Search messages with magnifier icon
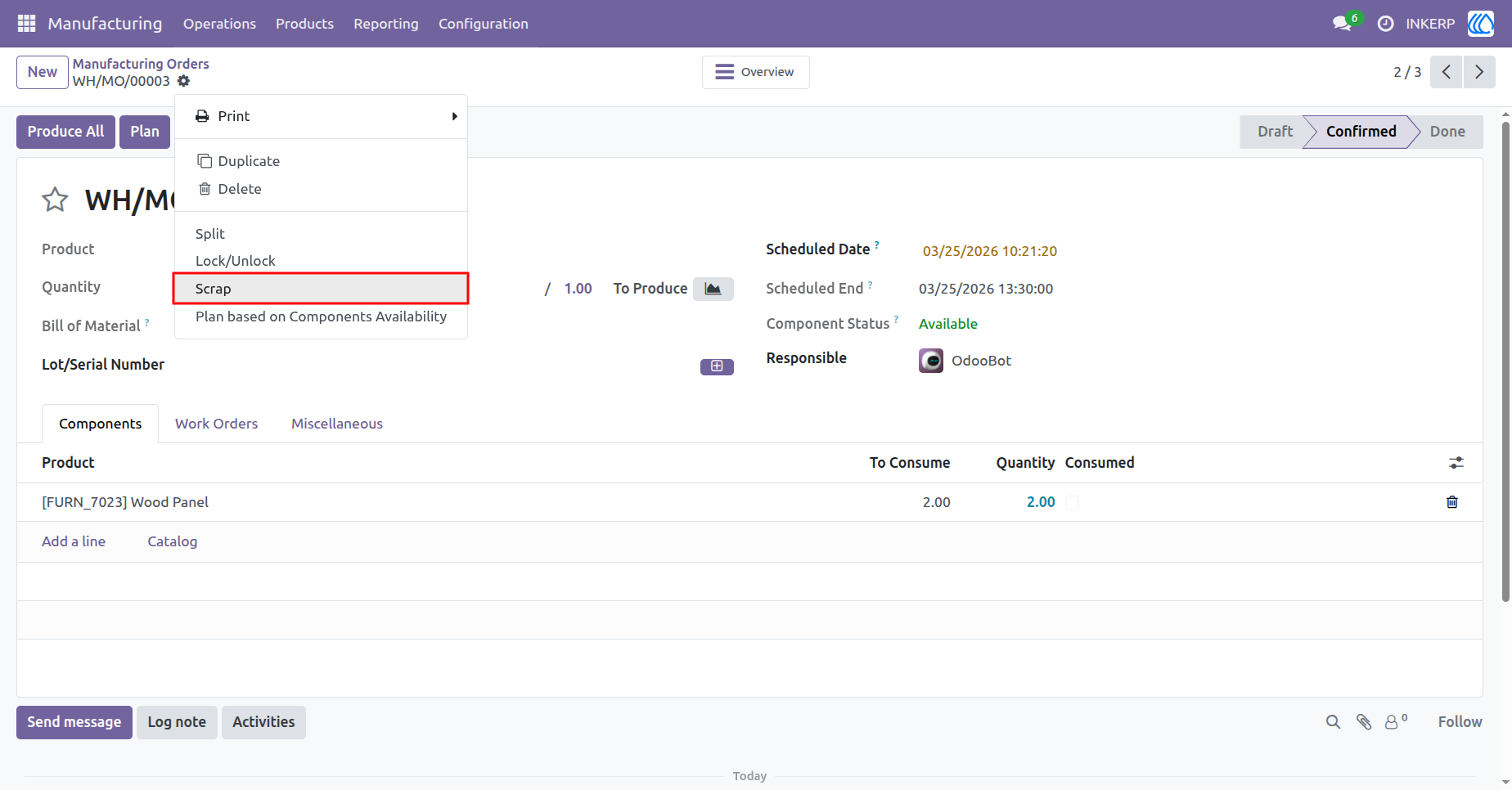The height and width of the screenshot is (790, 1512). point(1334,722)
